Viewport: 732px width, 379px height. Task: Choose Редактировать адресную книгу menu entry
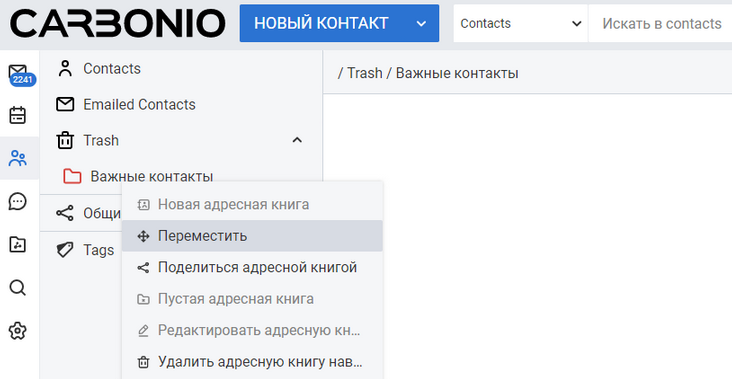(x=252, y=330)
